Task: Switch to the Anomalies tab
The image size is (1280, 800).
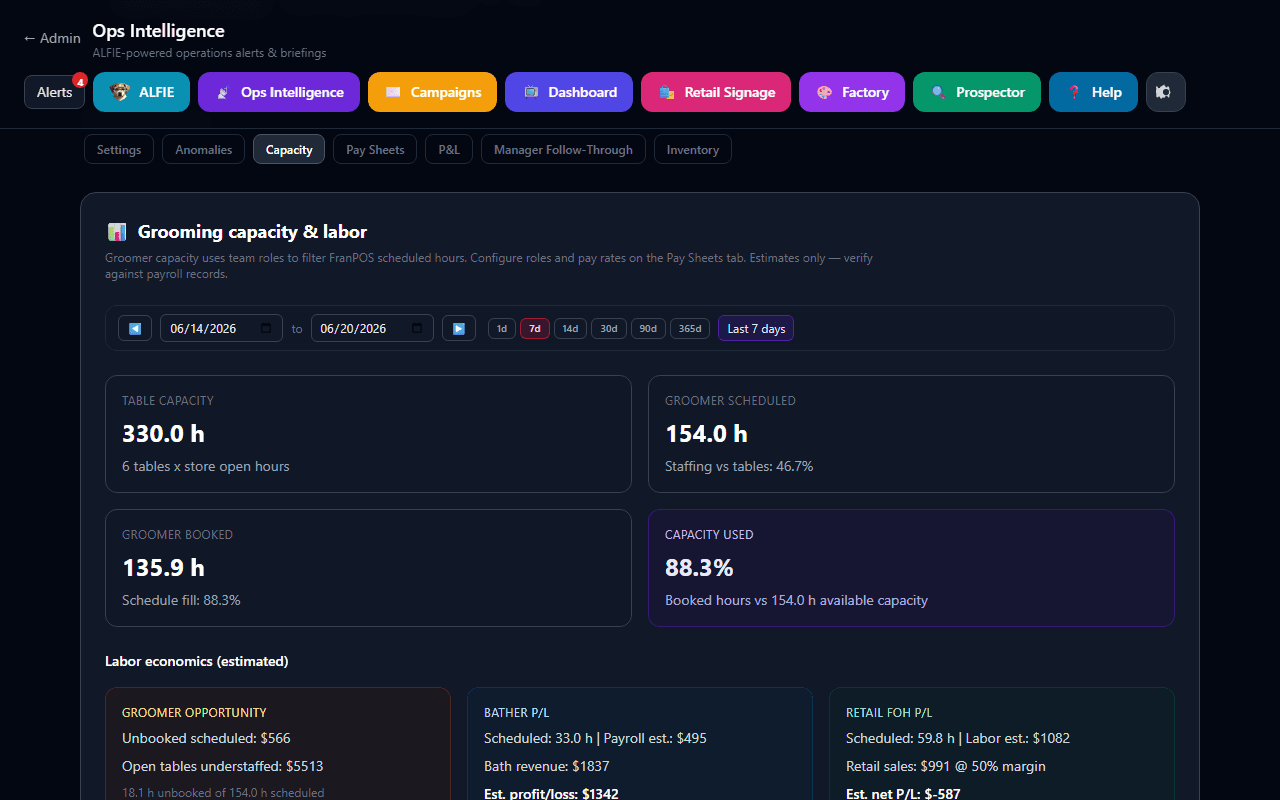Action: [203, 149]
